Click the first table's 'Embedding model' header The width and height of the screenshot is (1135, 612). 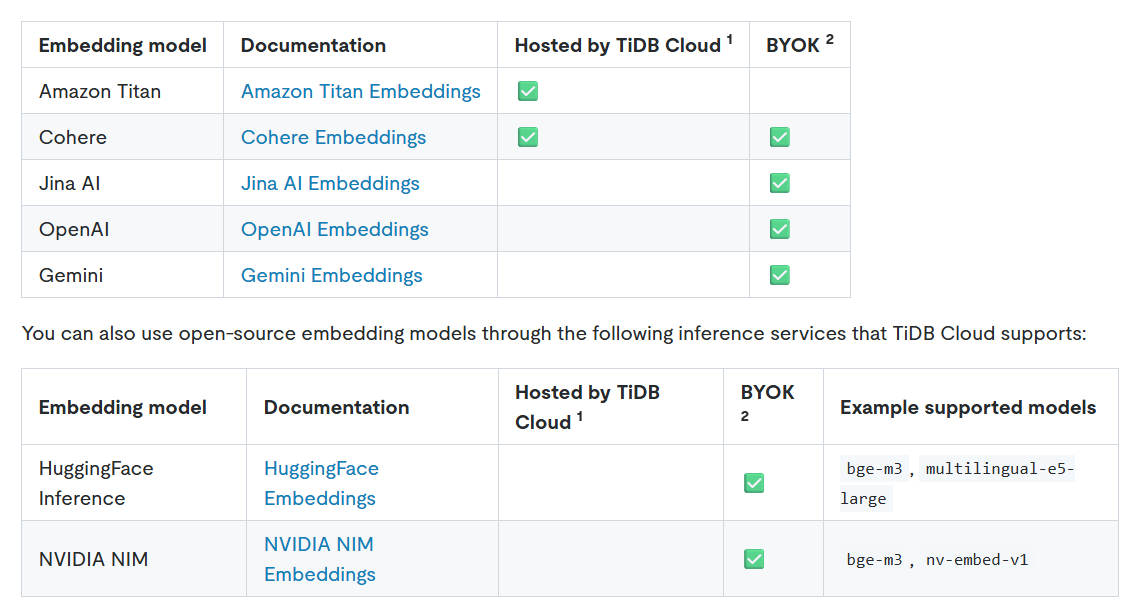[x=122, y=45]
